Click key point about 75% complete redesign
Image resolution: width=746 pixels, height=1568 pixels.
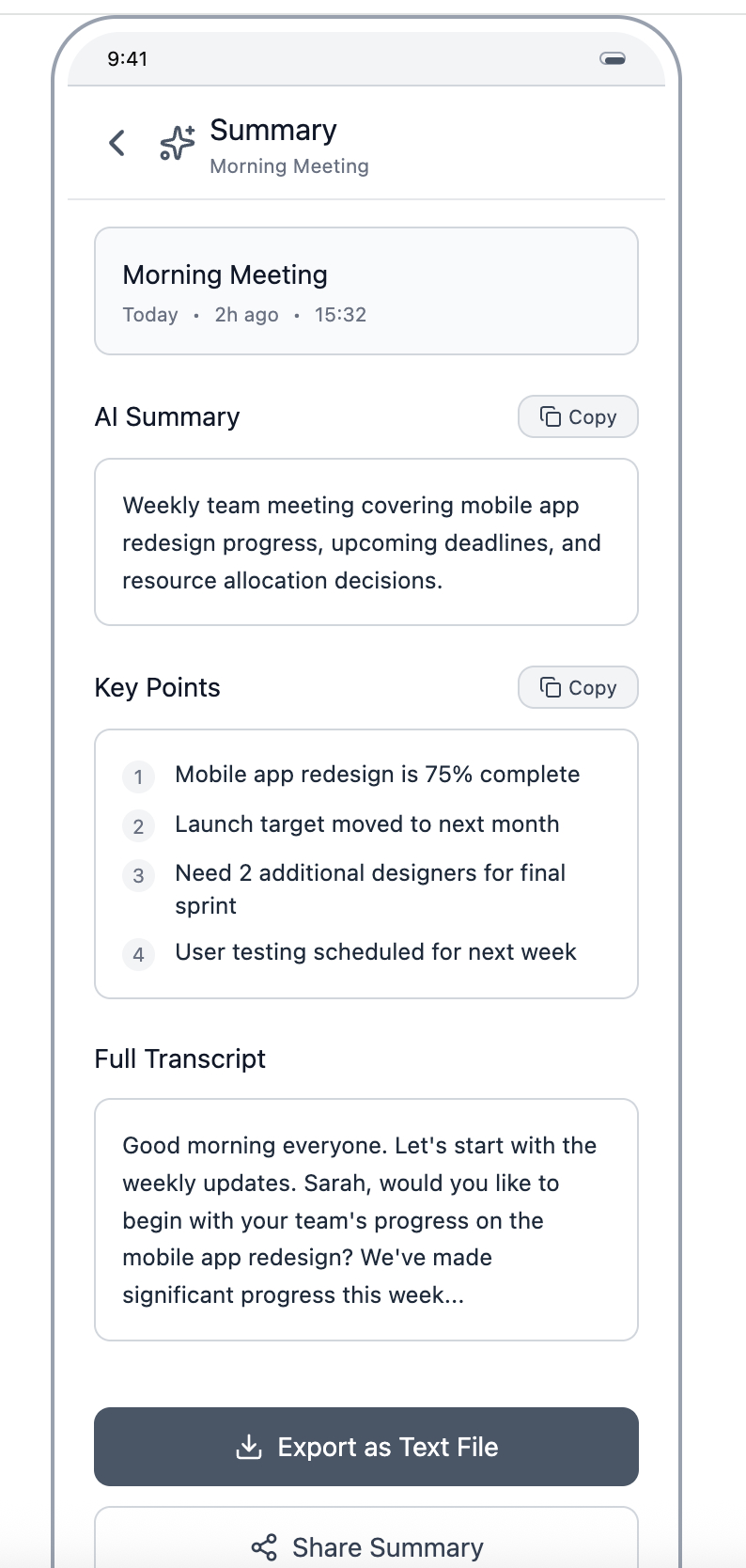tap(377, 775)
